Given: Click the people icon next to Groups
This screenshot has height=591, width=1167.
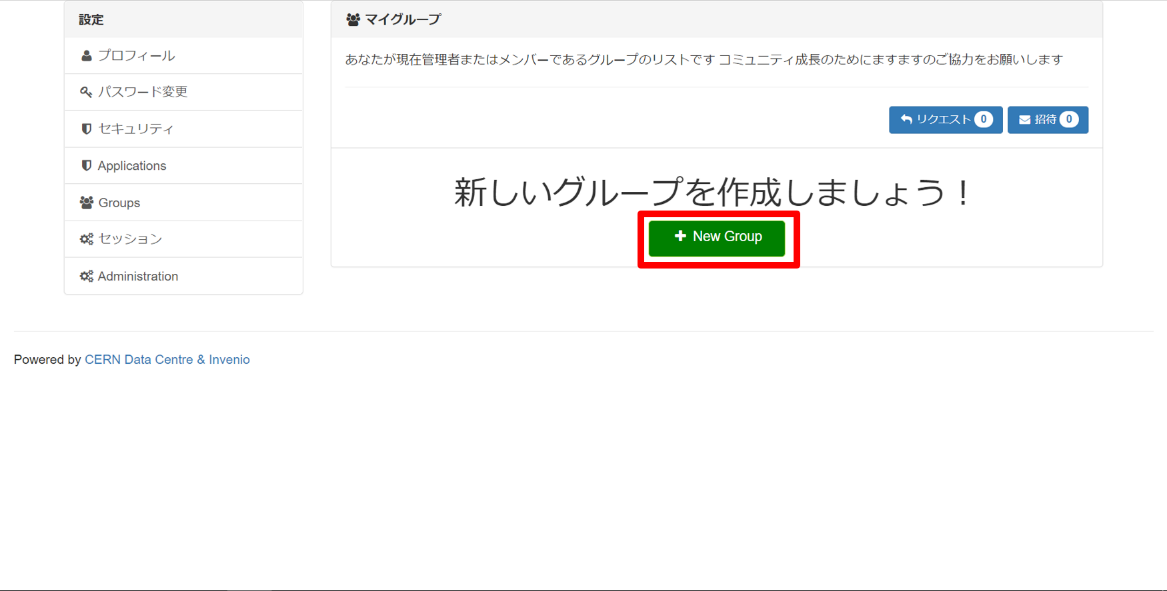Looking at the screenshot, I should coord(87,203).
